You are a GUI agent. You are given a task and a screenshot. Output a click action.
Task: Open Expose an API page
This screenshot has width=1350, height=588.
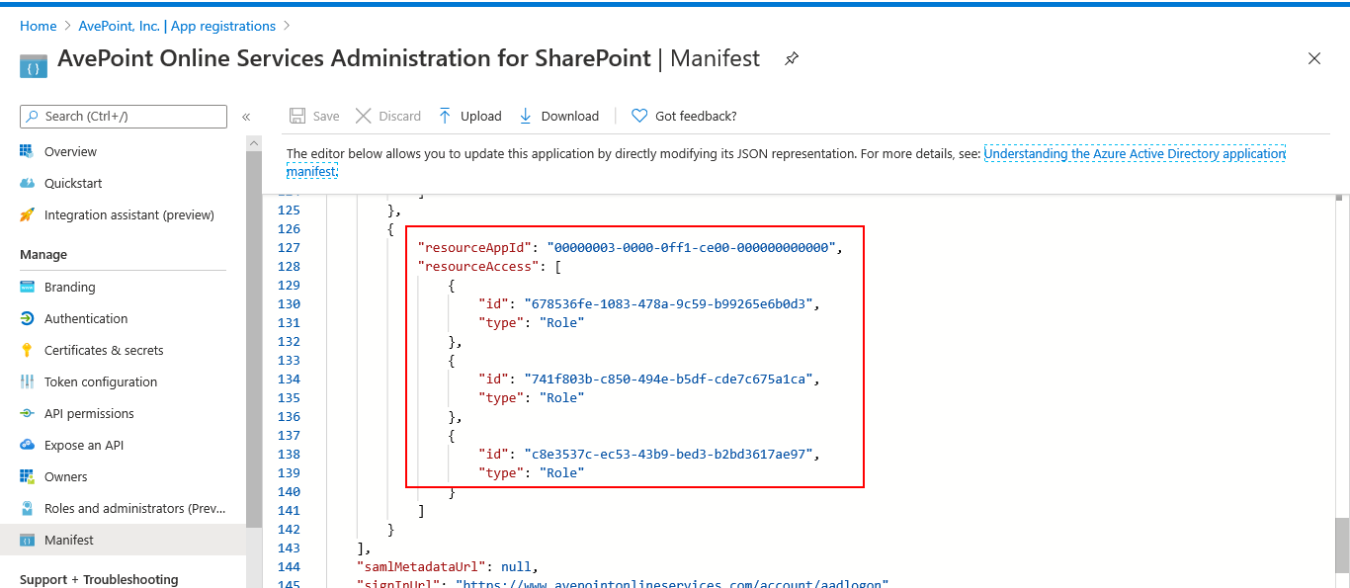coord(84,445)
